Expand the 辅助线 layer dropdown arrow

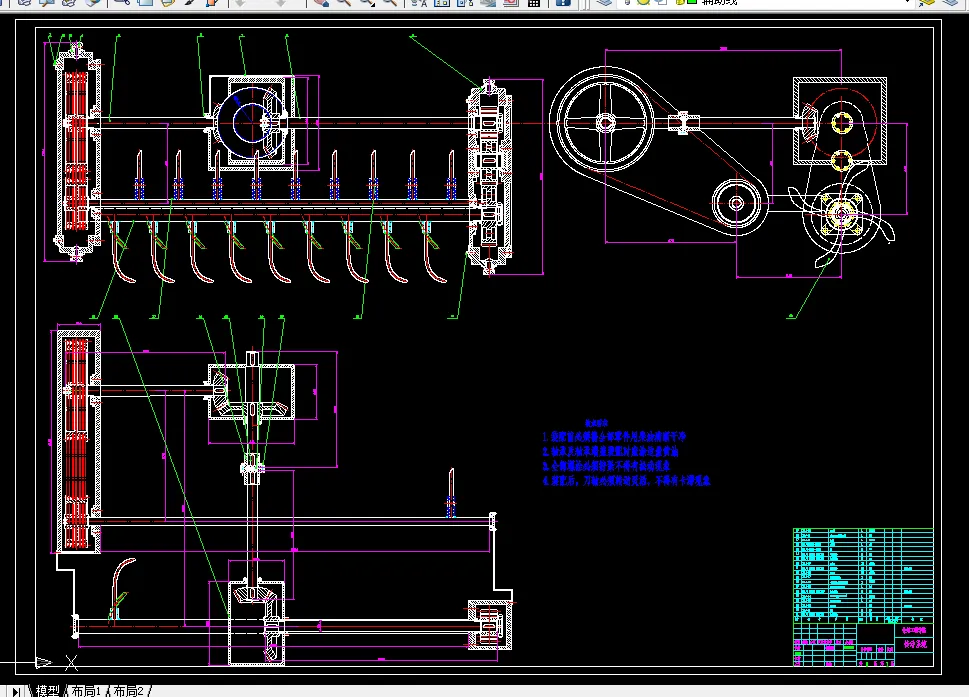[907, 2]
